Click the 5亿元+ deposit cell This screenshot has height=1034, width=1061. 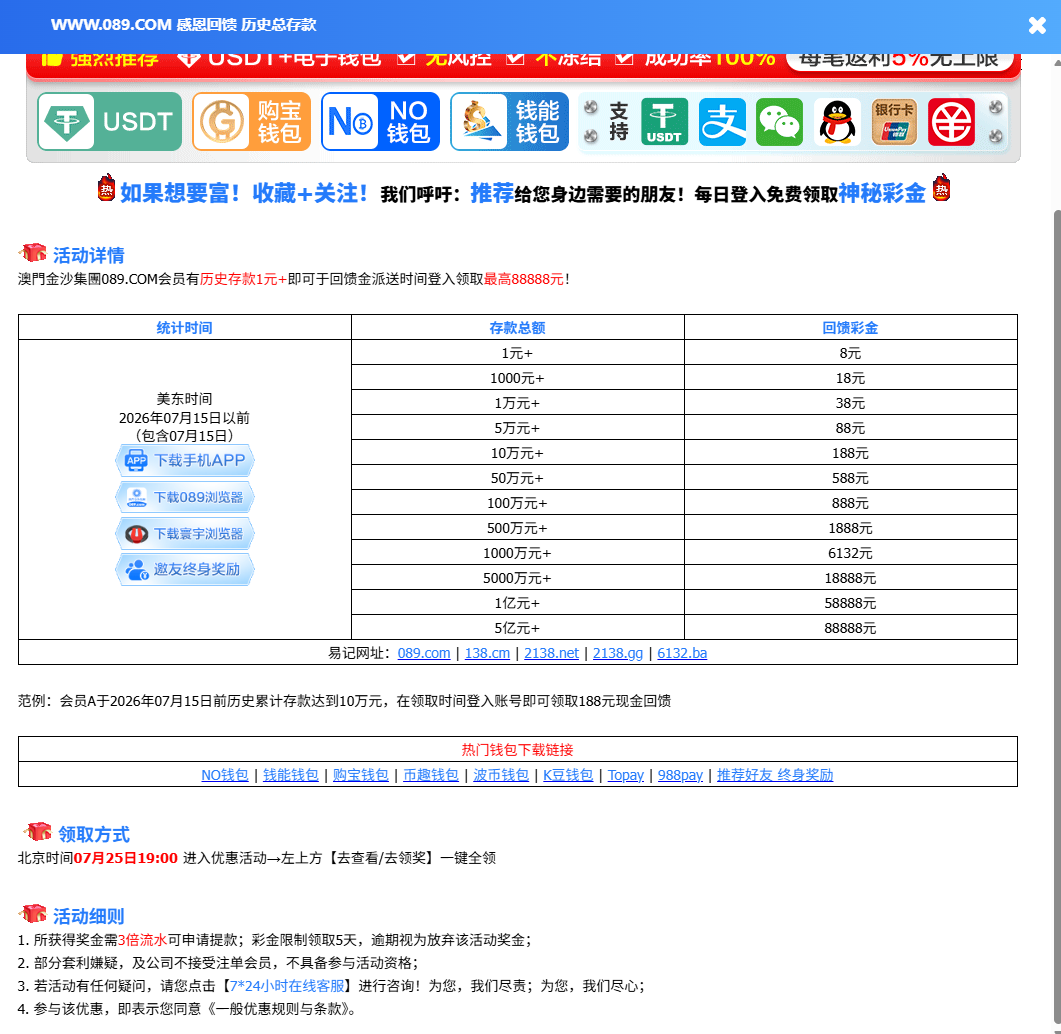point(518,628)
